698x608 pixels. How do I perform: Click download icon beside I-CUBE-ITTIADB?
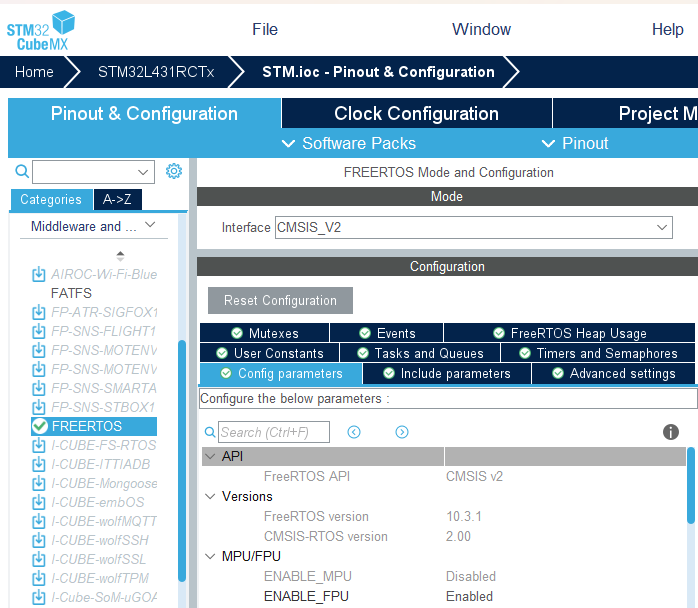pyautogui.click(x=39, y=464)
